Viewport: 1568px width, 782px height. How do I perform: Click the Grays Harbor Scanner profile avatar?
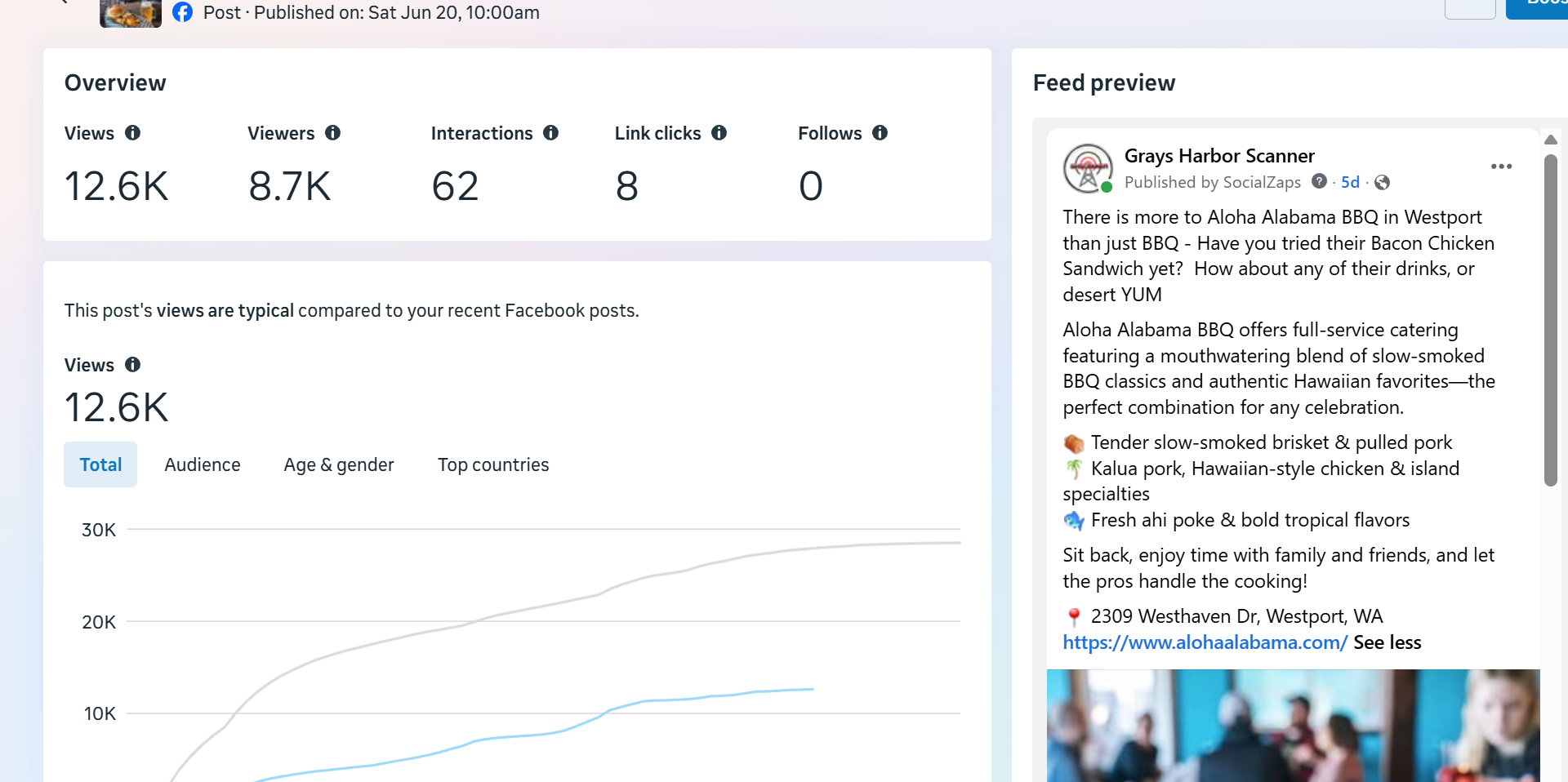[1088, 169]
